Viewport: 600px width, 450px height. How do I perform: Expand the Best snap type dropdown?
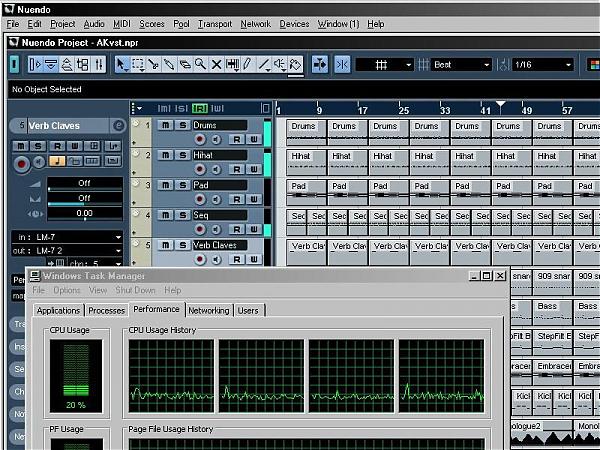point(462,64)
